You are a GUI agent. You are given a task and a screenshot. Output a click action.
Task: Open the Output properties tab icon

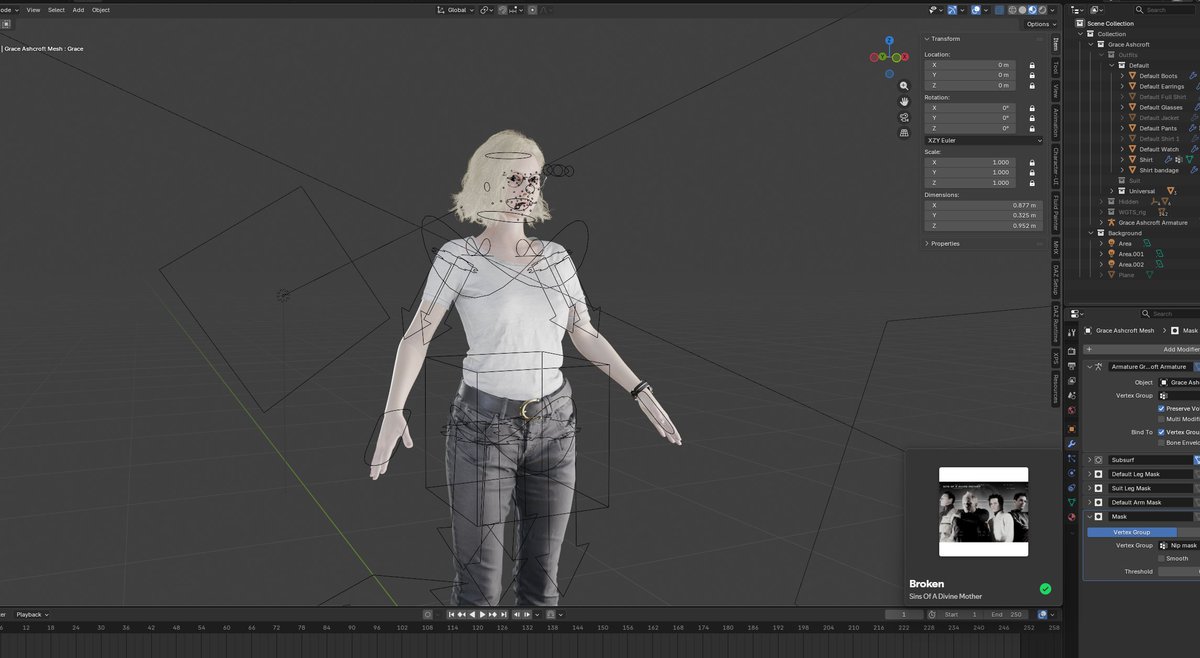point(1072,366)
